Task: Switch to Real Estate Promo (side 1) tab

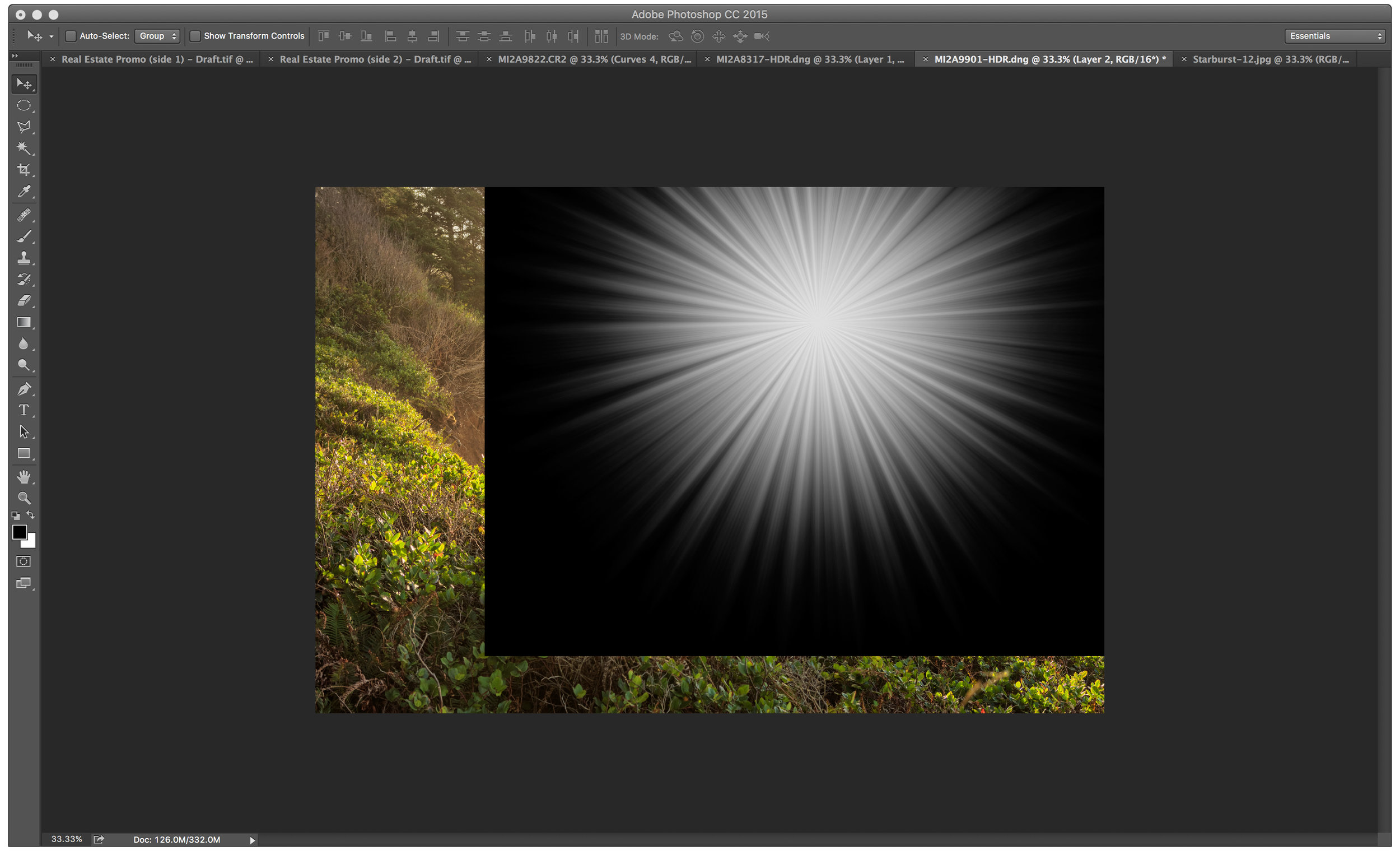Action: [157, 59]
